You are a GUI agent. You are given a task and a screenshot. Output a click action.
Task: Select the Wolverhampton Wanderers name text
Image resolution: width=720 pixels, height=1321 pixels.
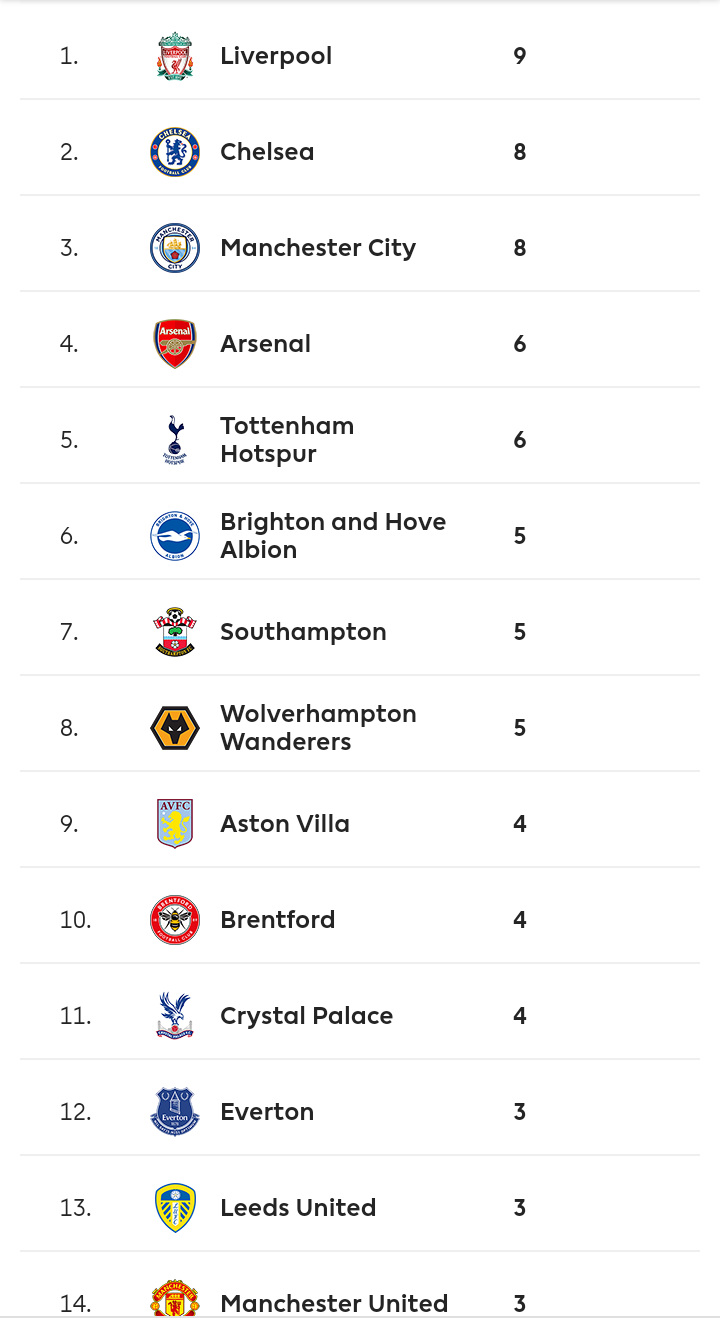coord(318,728)
